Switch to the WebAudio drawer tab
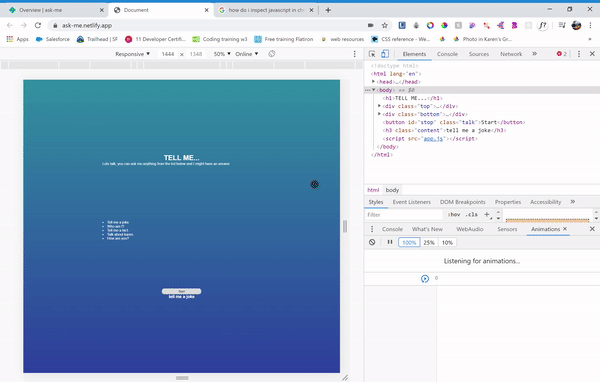Viewport: 600px width, 382px height. click(470, 229)
